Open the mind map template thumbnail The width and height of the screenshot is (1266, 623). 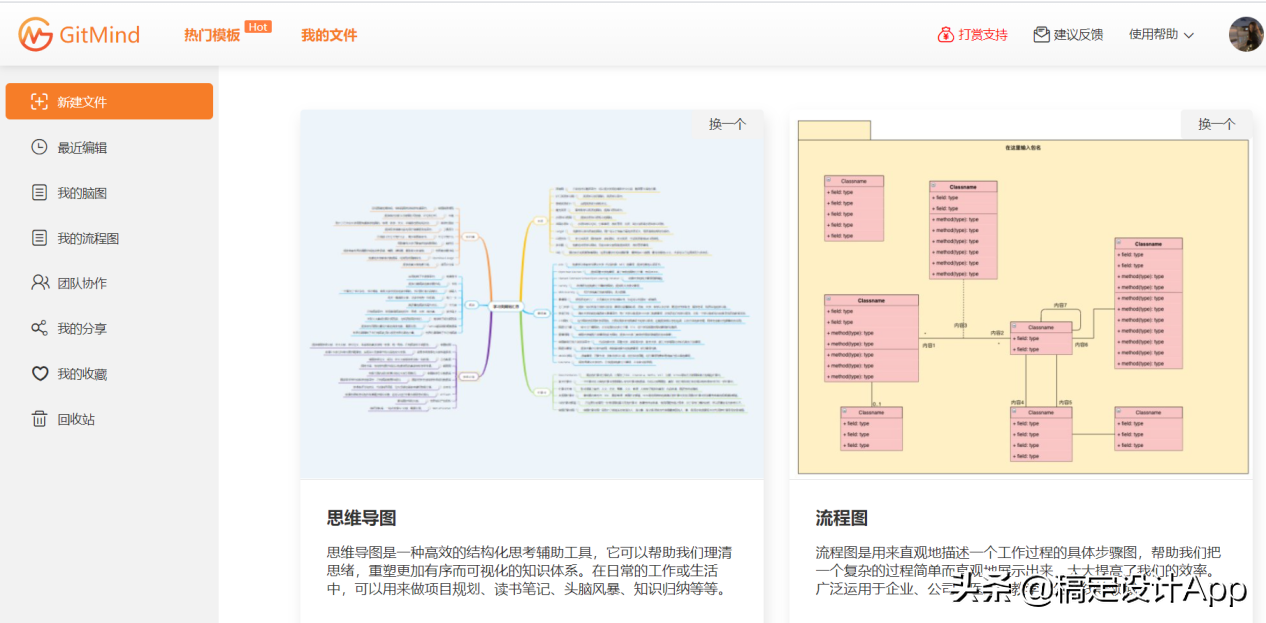[532, 294]
